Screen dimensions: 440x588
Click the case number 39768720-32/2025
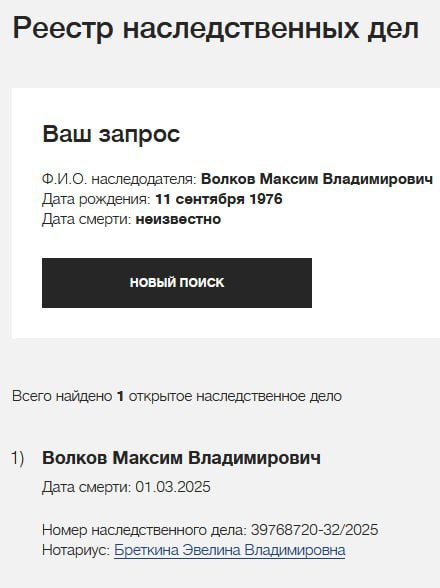pyautogui.click(x=314, y=530)
